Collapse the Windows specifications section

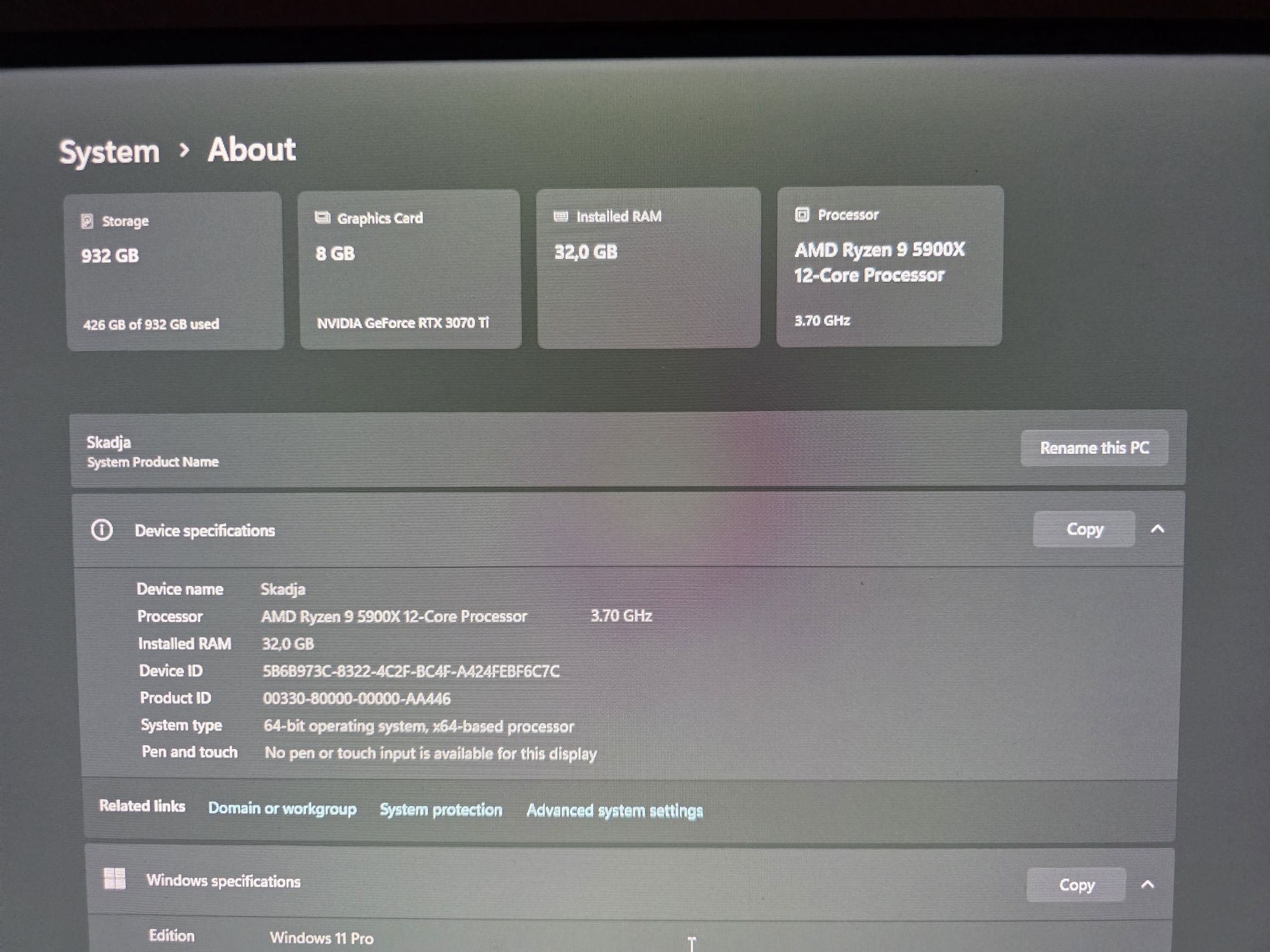pyautogui.click(x=1147, y=884)
